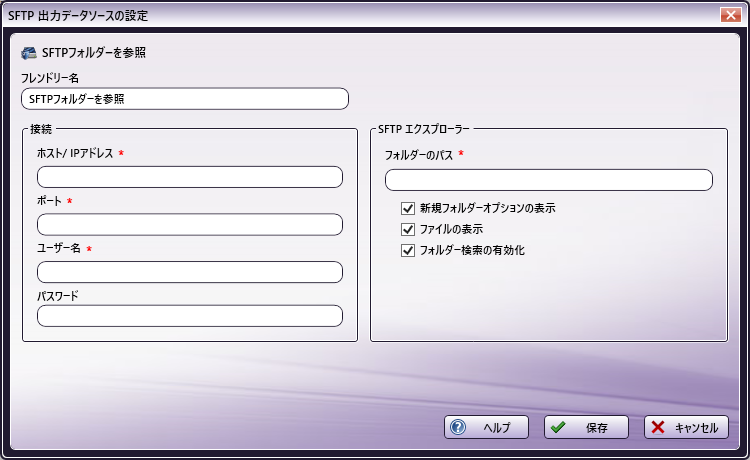Click the フォルダーのパス input field

tap(549, 180)
